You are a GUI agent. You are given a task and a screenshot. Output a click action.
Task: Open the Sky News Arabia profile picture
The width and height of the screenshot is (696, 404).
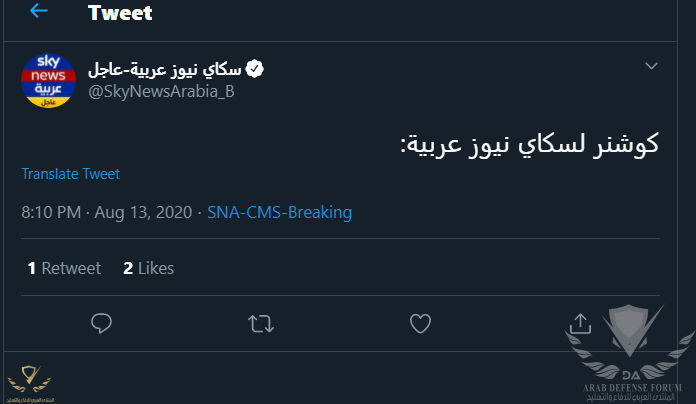coord(48,81)
